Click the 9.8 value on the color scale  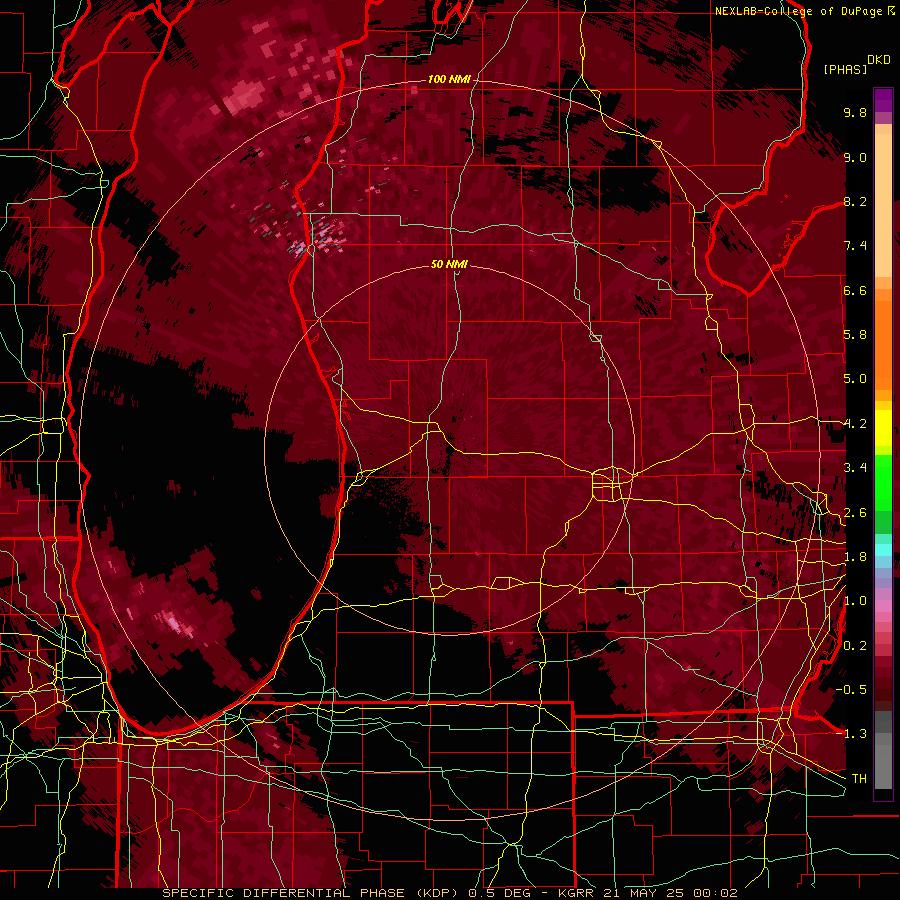[x=855, y=112]
